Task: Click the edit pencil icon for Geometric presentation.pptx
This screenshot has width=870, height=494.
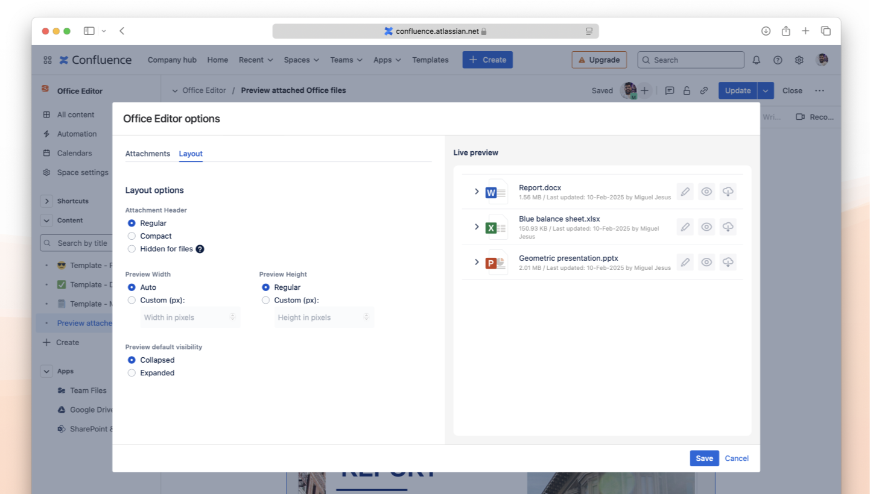Action: pos(685,262)
